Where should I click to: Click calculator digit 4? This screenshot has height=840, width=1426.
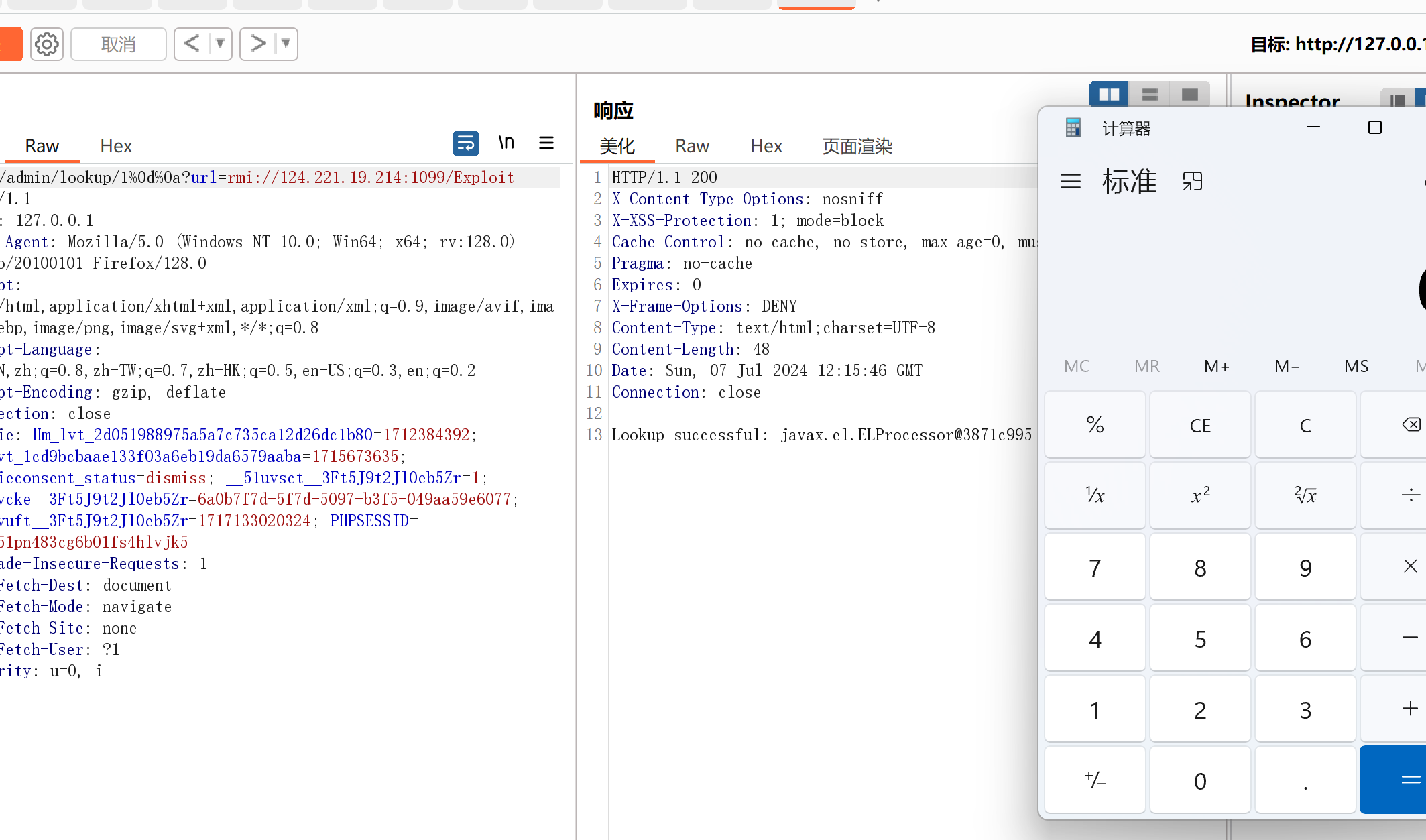point(1095,638)
